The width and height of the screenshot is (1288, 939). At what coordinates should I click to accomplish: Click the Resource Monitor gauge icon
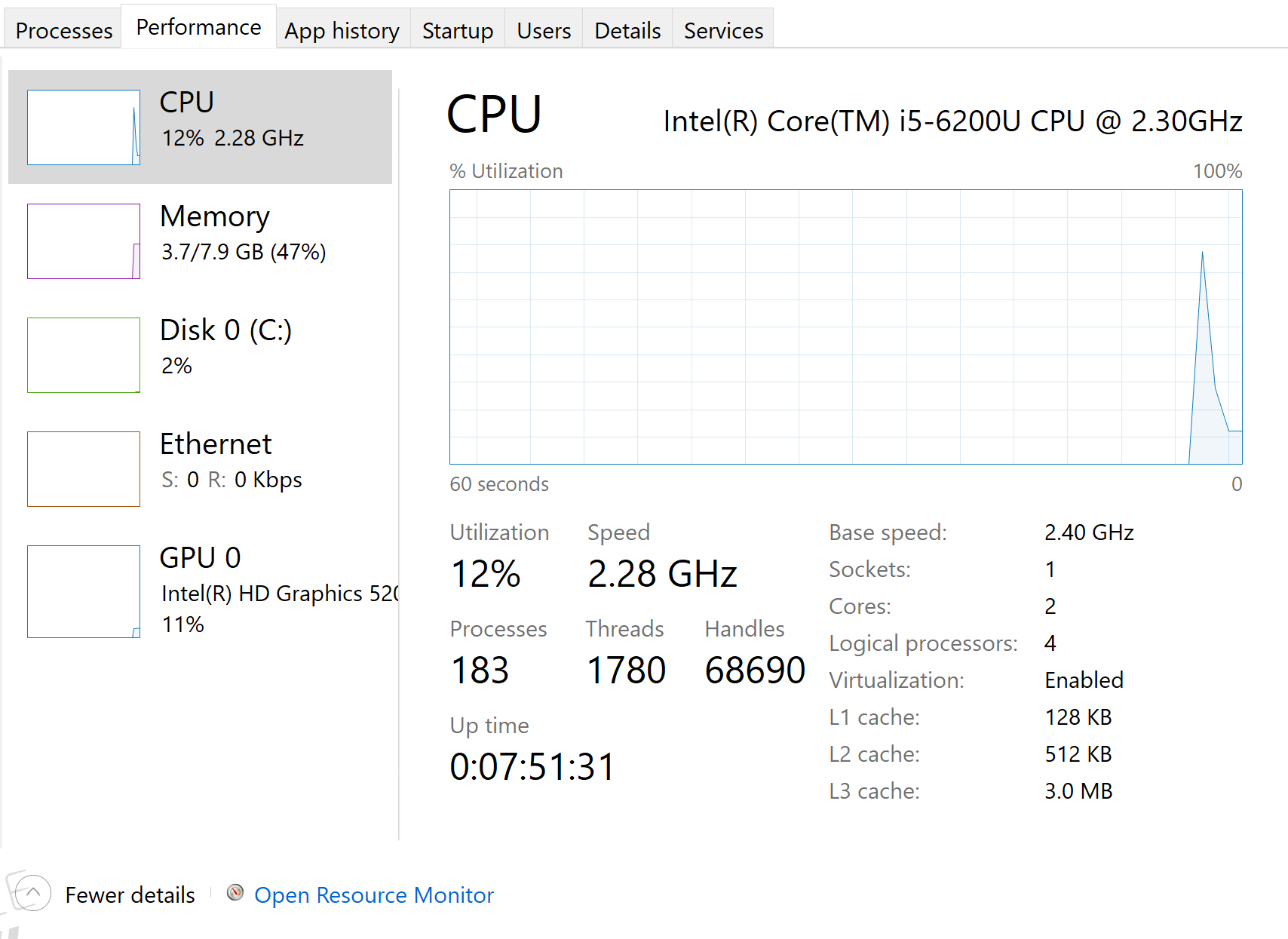pyautogui.click(x=235, y=893)
